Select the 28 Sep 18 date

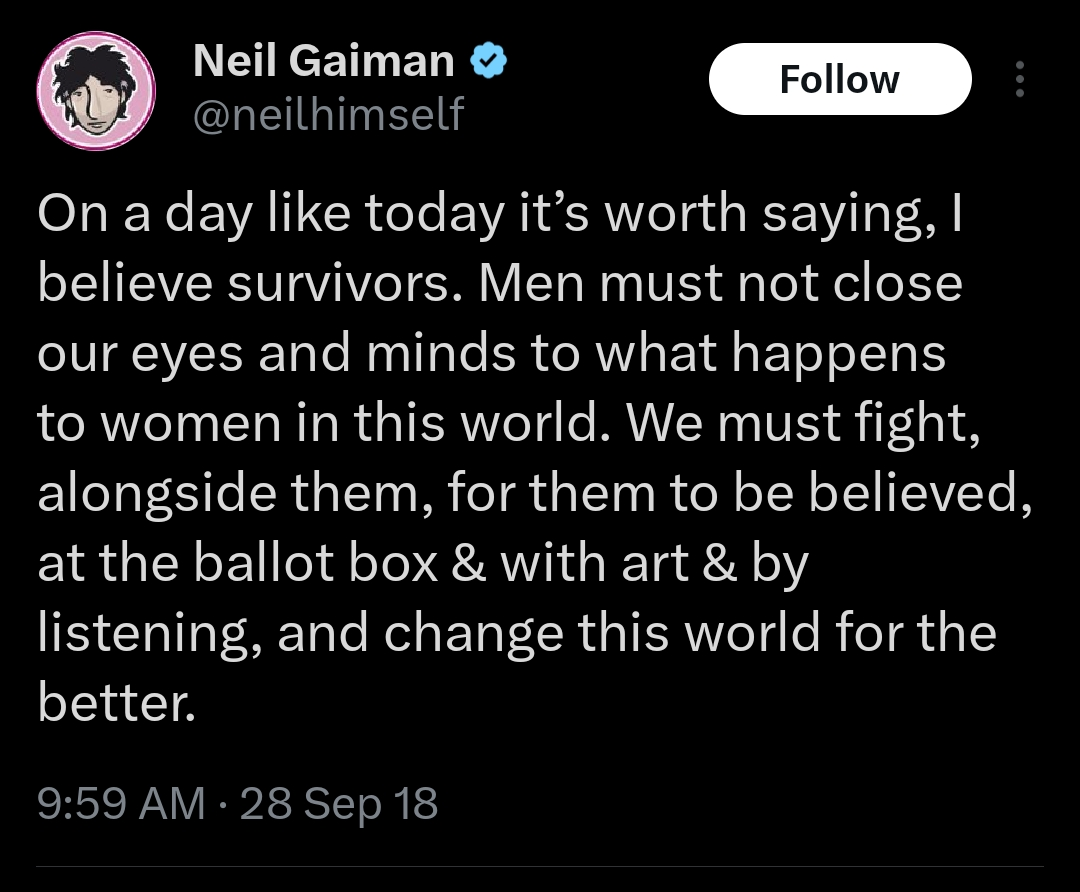(339, 803)
